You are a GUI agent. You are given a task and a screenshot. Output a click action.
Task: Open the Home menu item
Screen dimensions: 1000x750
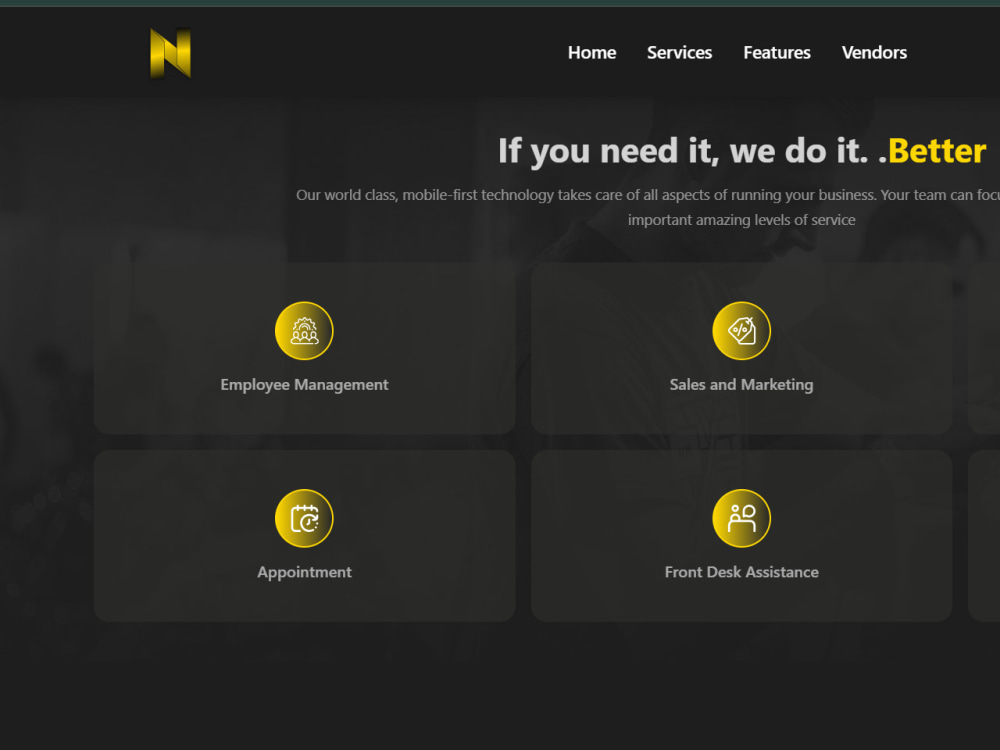click(x=592, y=52)
